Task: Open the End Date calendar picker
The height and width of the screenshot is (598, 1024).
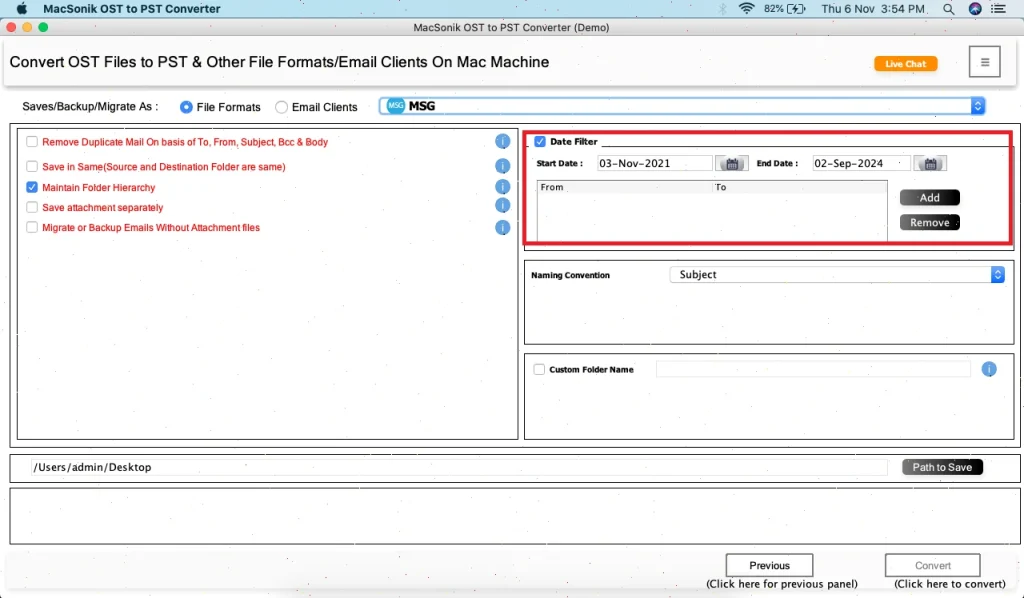Action: 930,163
